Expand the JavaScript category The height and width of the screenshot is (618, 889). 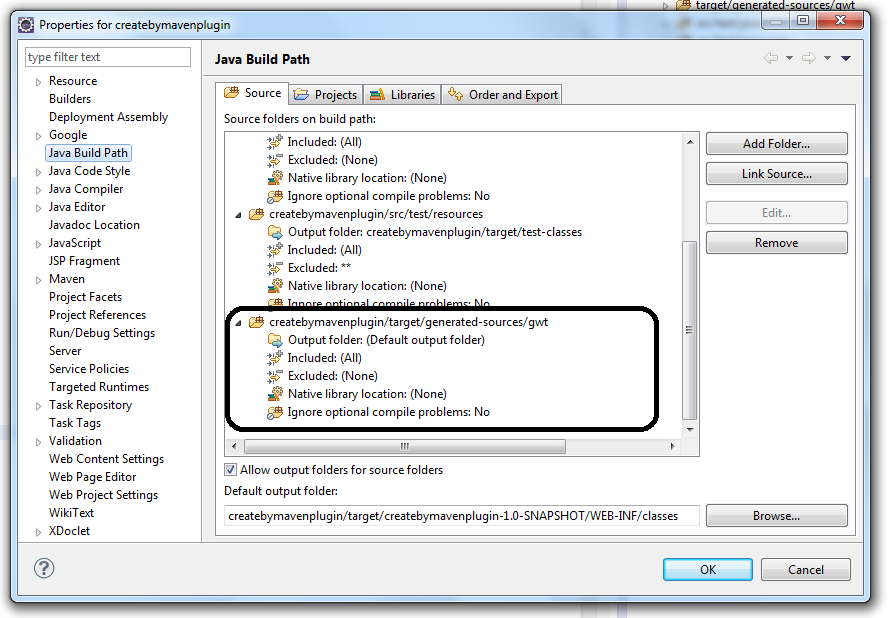[x=38, y=244]
